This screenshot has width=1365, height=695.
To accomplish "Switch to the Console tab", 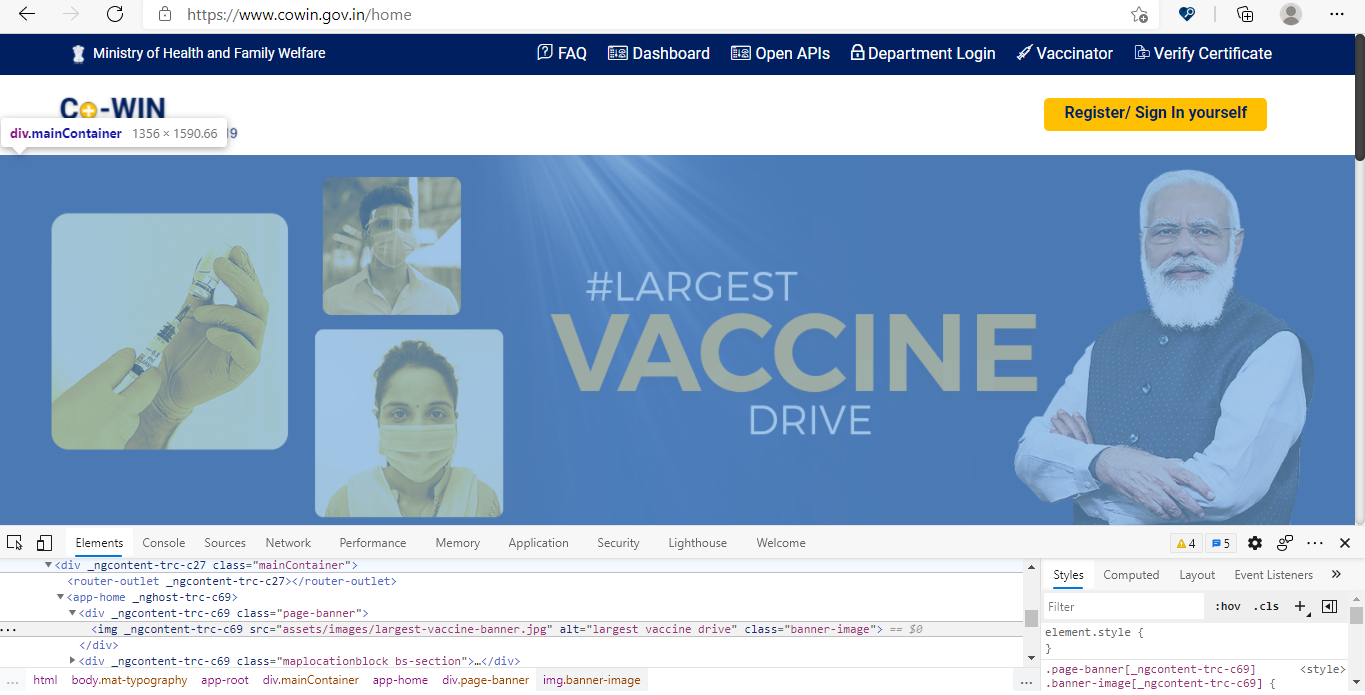I will click(x=164, y=543).
